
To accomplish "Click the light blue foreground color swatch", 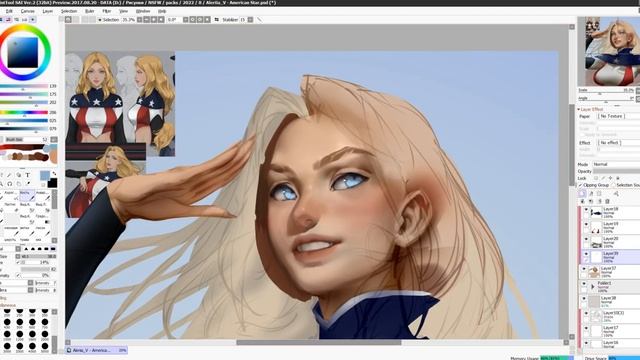I will point(44,176).
